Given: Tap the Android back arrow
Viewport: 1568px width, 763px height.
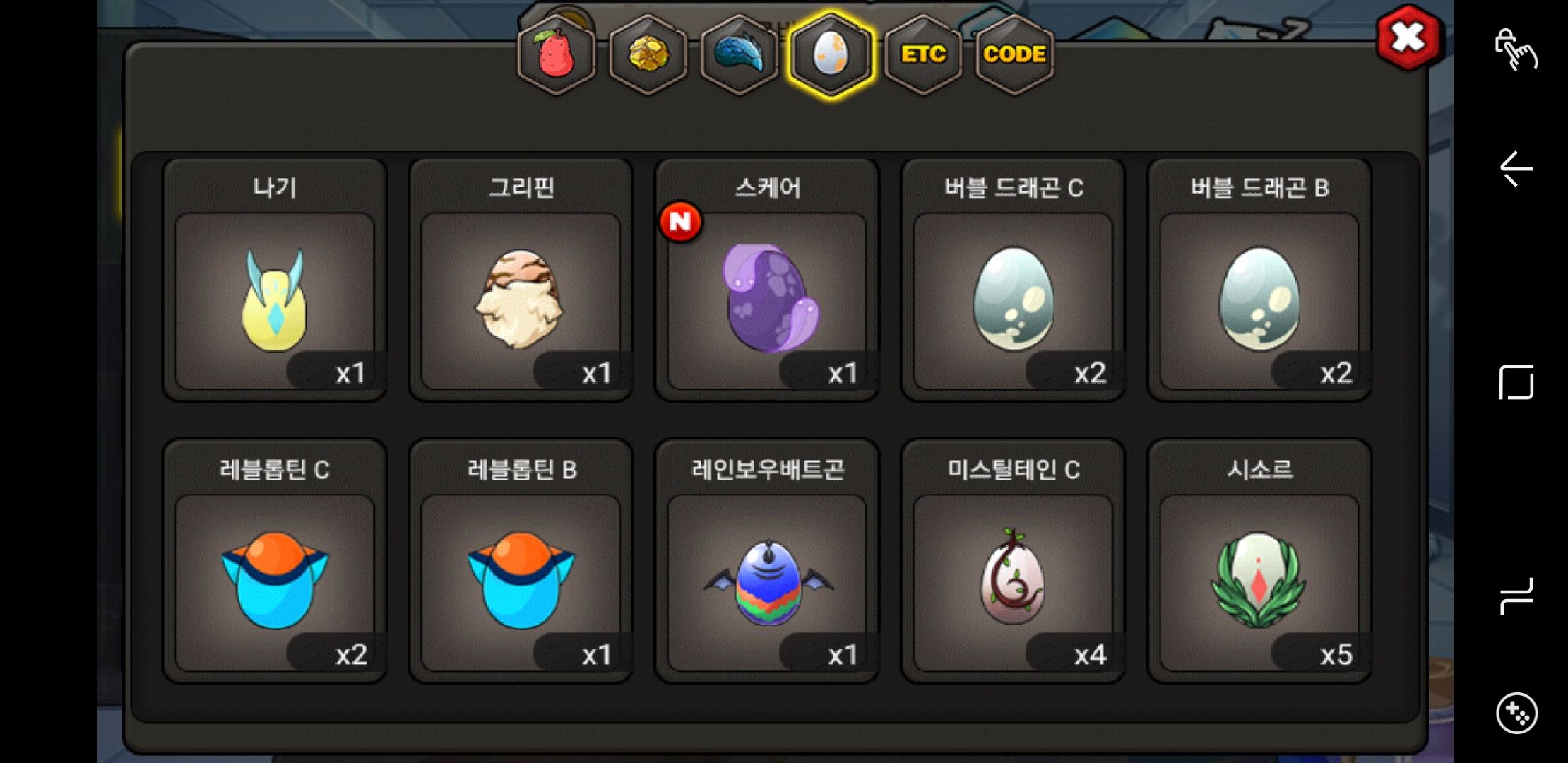Looking at the screenshot, I should (x=1516, y=169).
